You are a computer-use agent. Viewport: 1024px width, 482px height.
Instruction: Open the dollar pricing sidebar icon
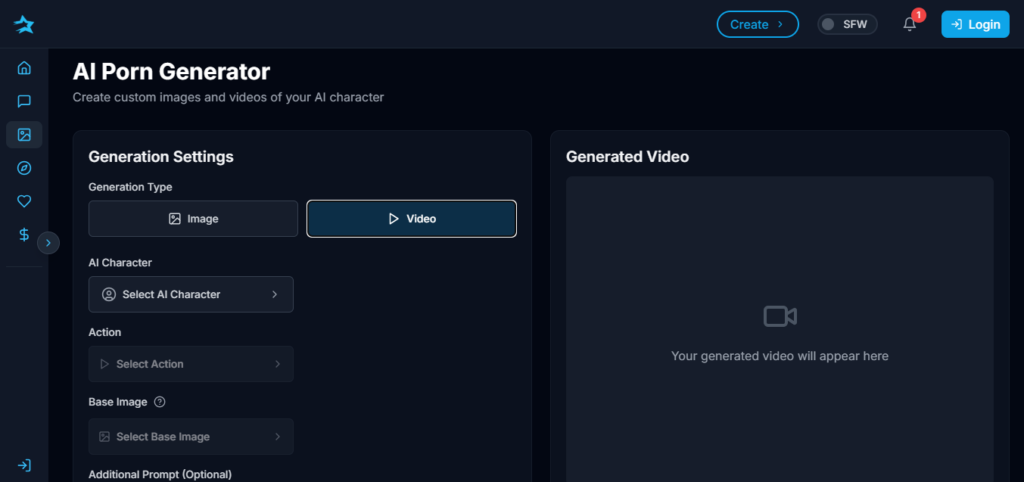click(x=24, y=235)
